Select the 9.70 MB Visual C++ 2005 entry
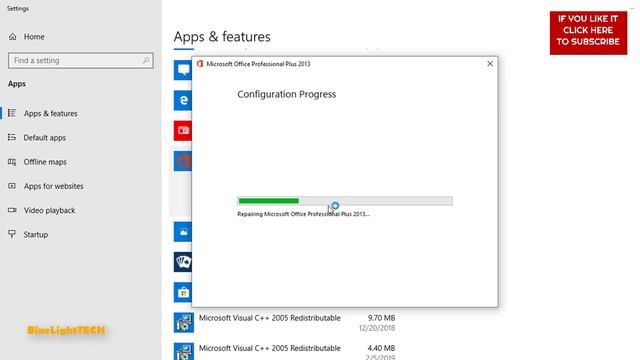Screen dimensions: 640x360 284,322
